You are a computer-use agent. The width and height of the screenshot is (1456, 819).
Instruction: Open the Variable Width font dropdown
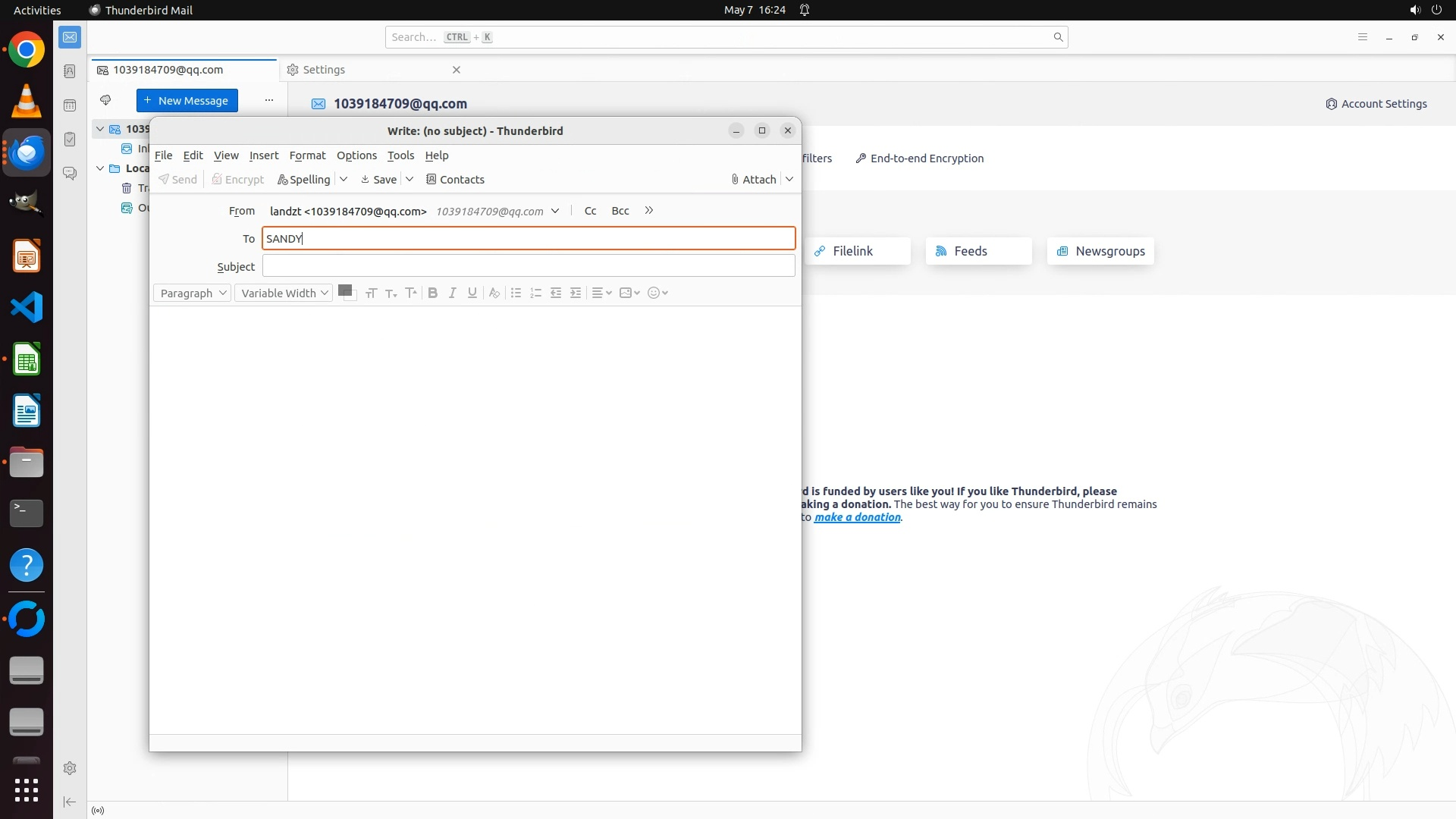pyautogui.click(x=284, y=293)
